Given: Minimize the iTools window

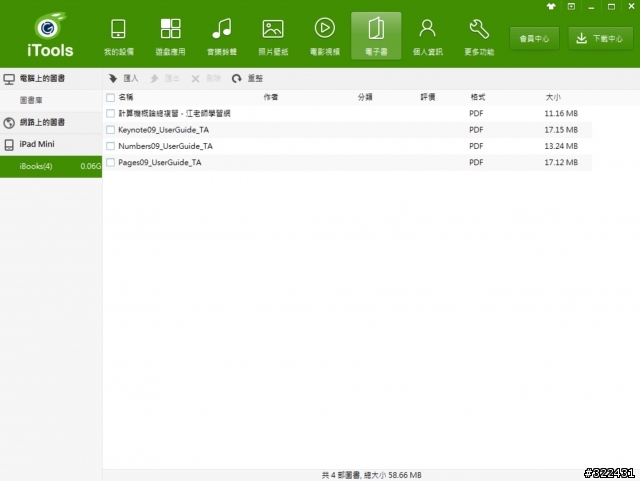Looking at the screenshot, I should 591,7.
